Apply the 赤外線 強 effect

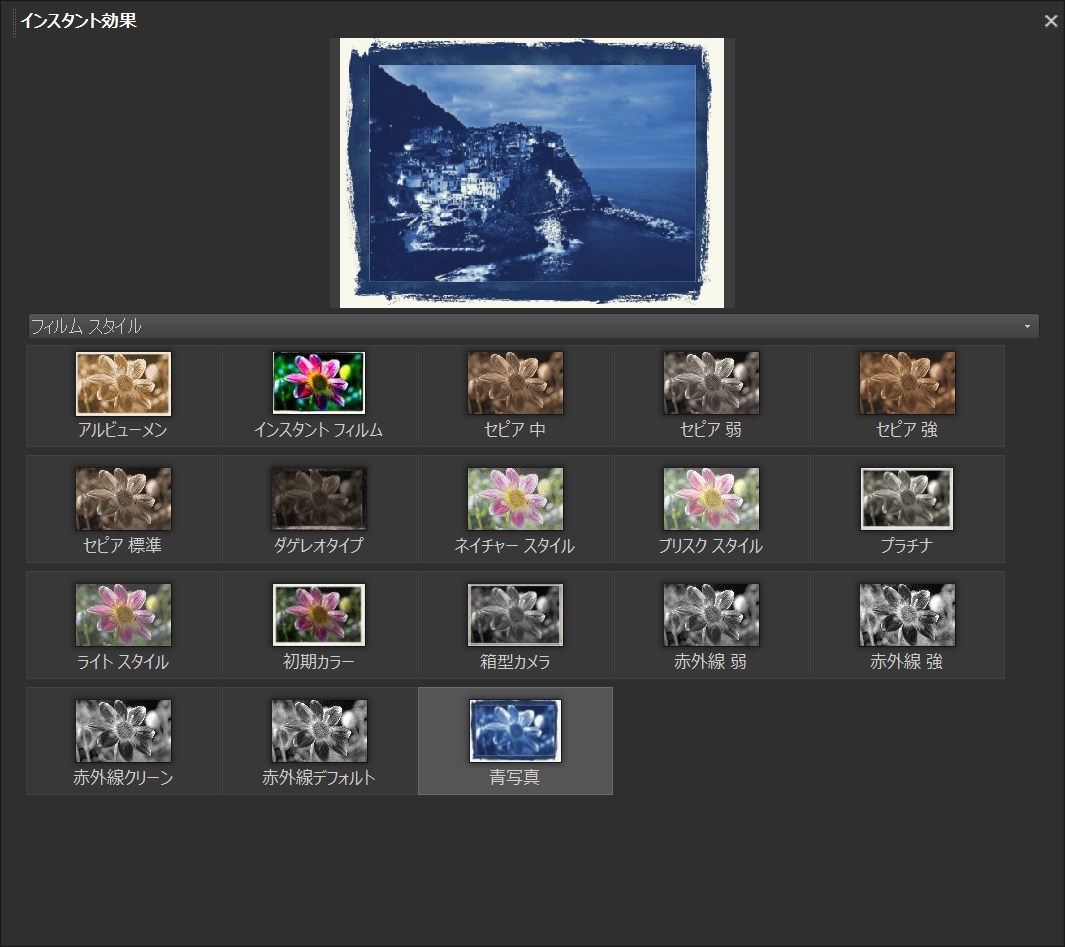click(907, 625)
